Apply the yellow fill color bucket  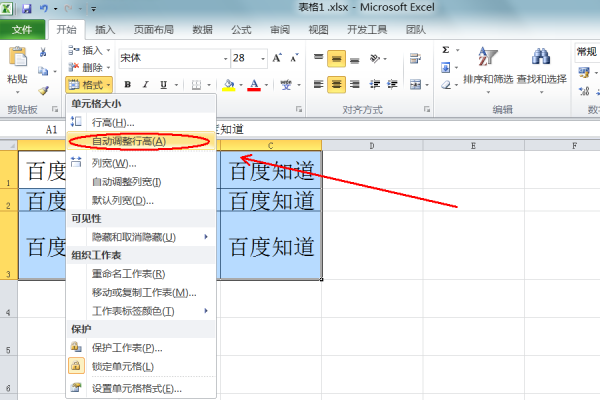click(229, 85)
